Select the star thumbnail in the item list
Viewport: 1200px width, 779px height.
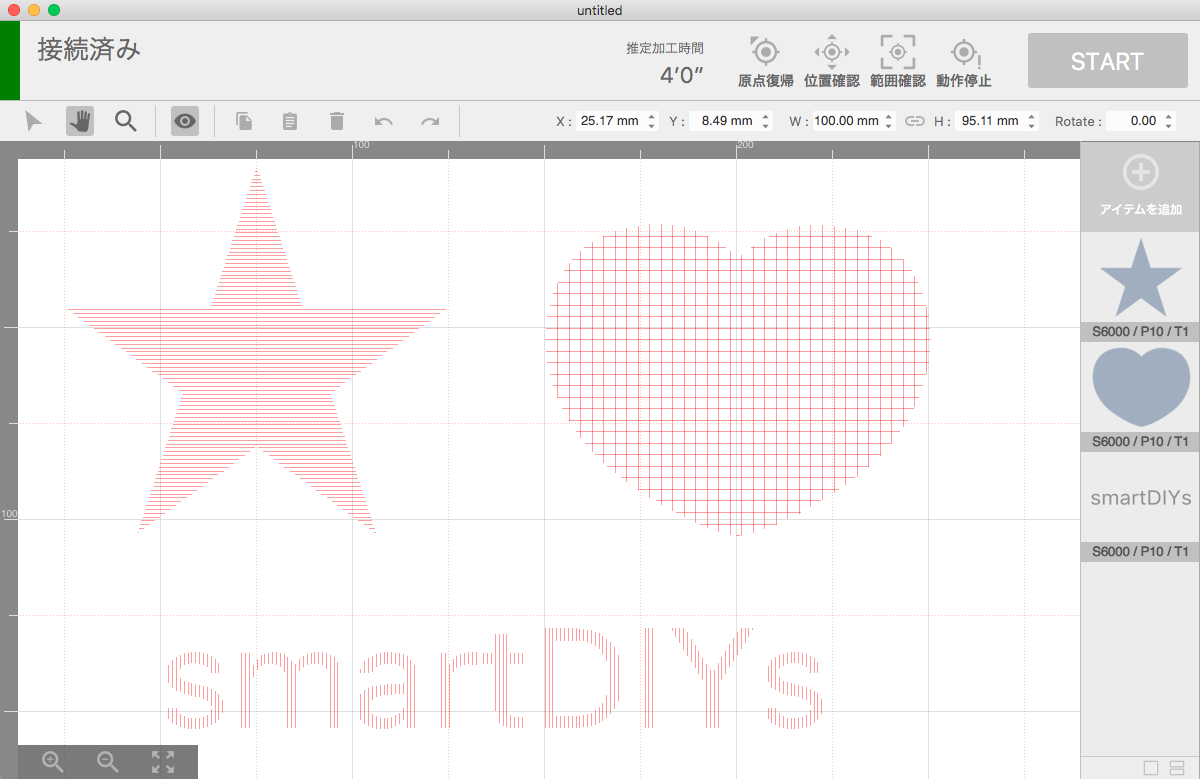1140,278
